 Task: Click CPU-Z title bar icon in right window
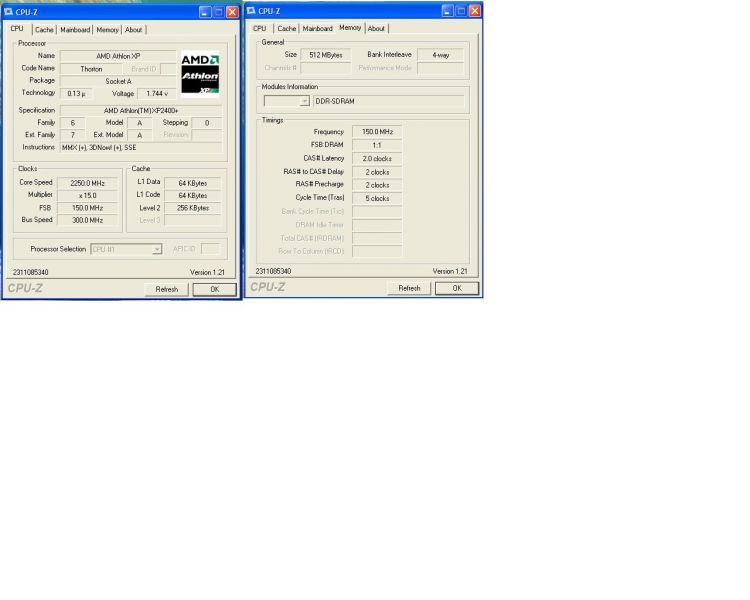pos(251,11)
